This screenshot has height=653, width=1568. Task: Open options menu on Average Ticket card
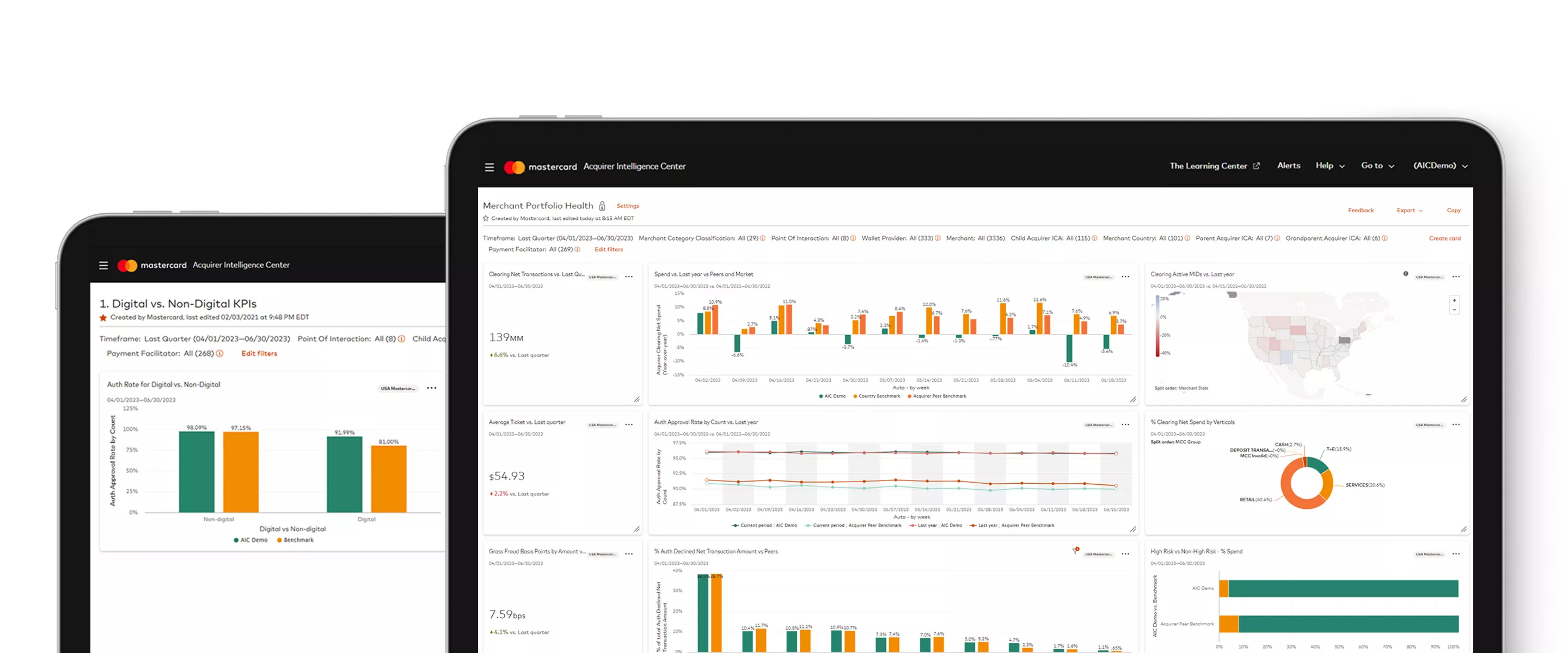[x=629, y=425]
